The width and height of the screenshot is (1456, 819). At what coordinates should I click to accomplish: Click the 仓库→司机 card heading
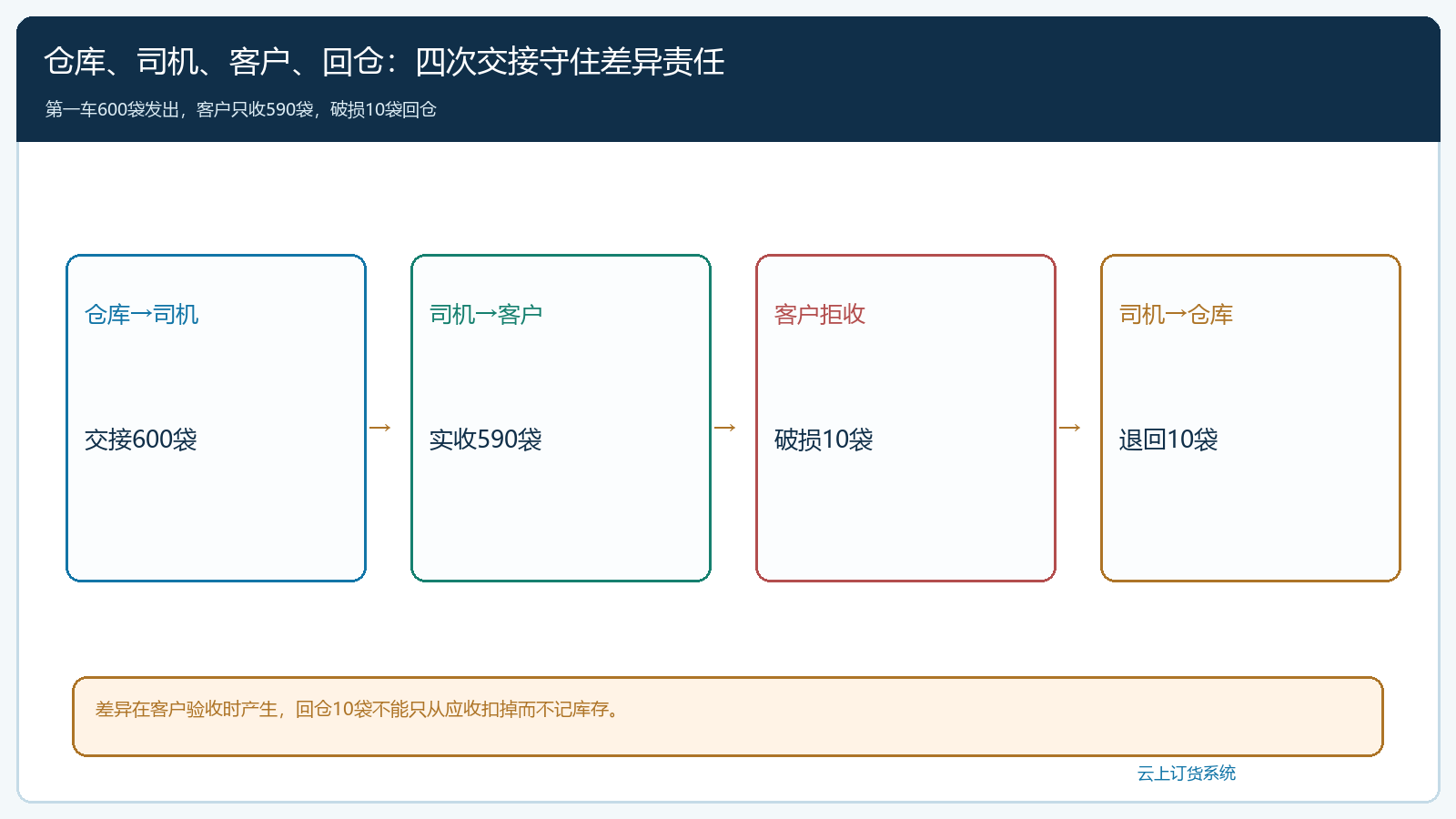[141, 315]
